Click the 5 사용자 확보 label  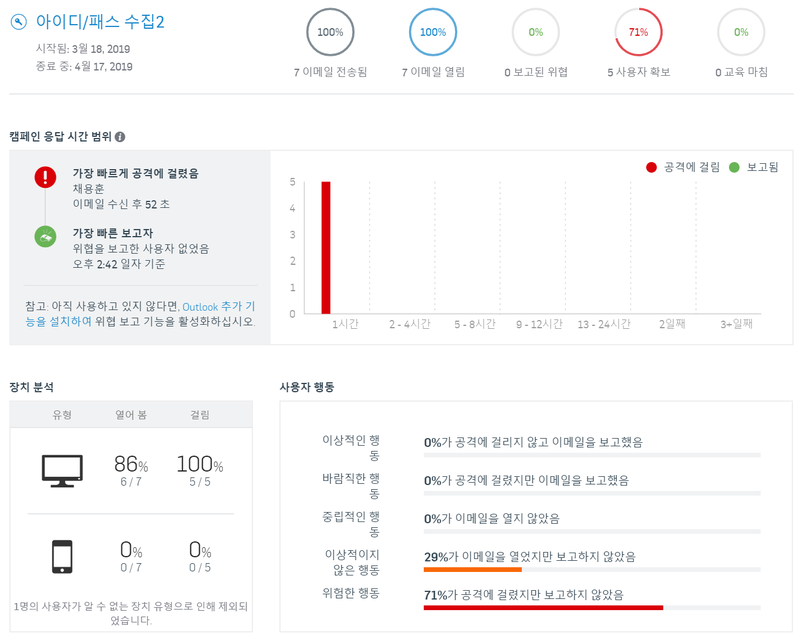point(638,72)
